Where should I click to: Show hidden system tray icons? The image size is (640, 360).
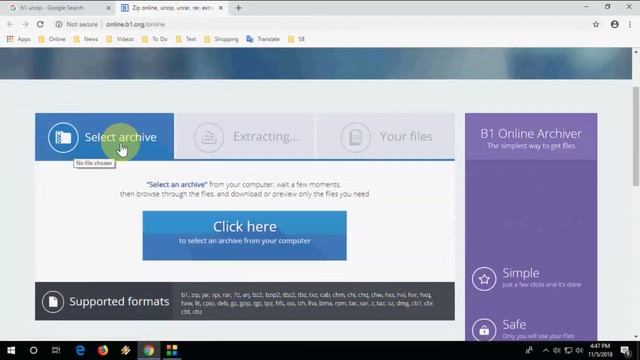click(x=546, y=350)
